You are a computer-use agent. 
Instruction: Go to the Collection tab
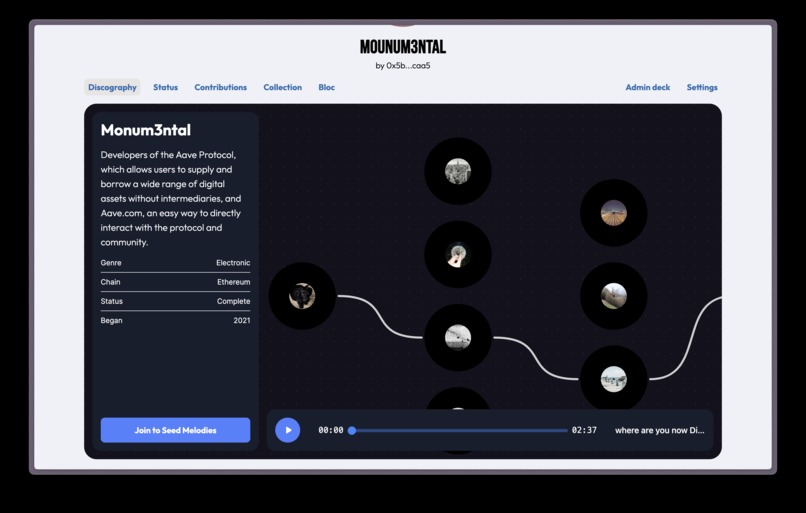[283, 87]
